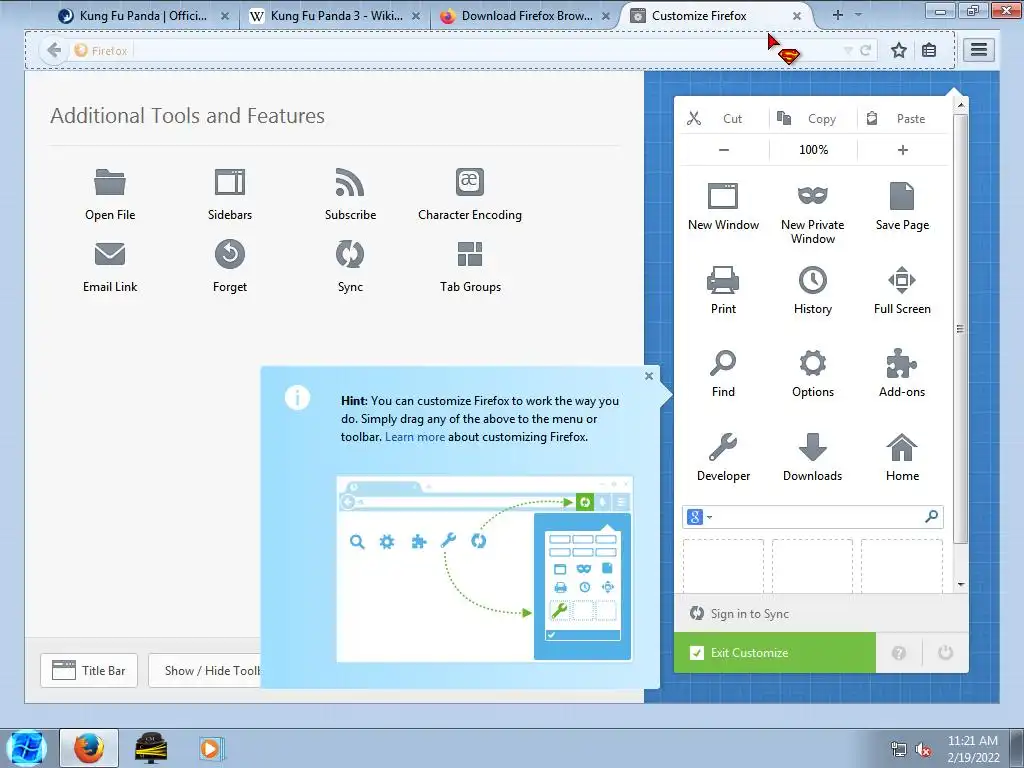Select the Email Link icon

tap(110, 254)
